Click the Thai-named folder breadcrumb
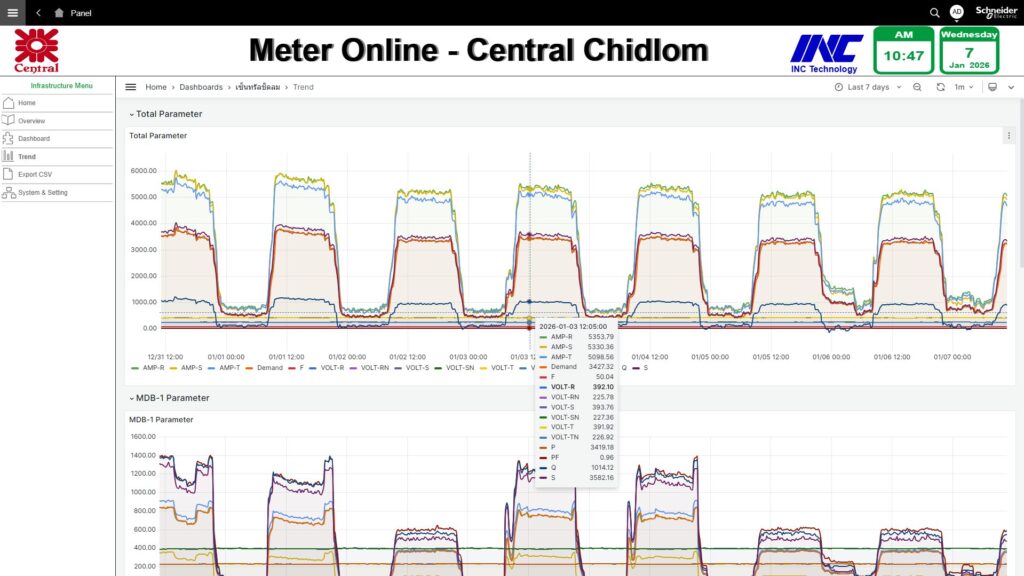Screen dimensions: 1024x576 [257, 87]
